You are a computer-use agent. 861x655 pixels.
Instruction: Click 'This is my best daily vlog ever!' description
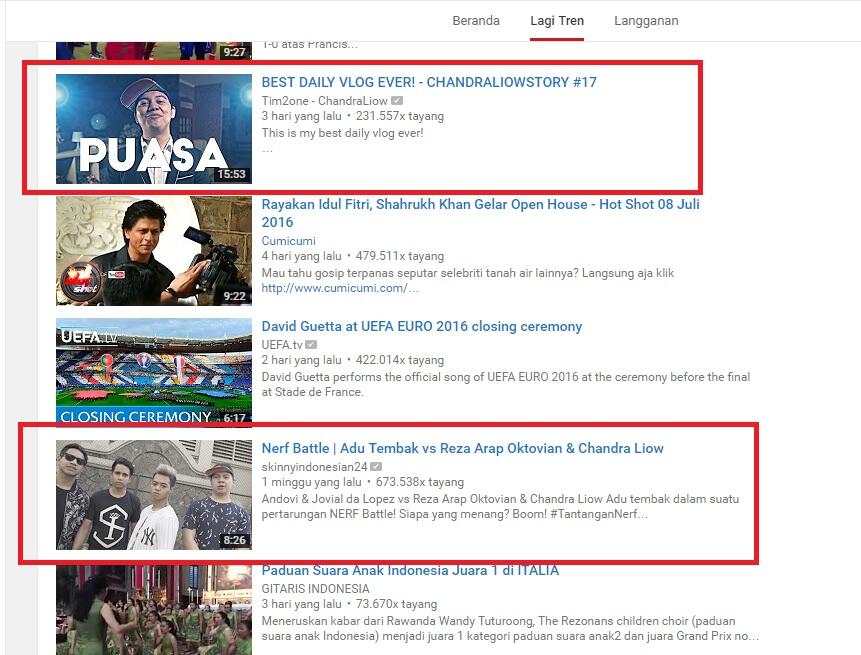[x=342, y=133]
